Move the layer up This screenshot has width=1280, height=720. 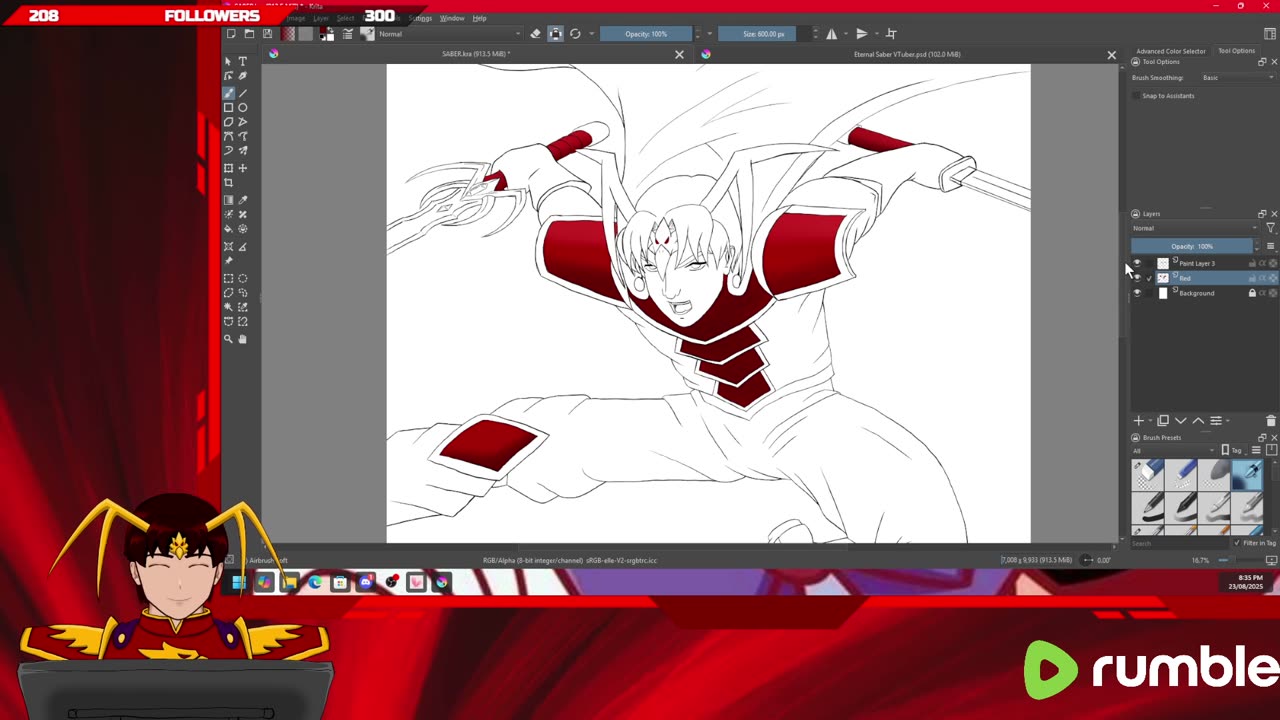tap(1198, 421)
